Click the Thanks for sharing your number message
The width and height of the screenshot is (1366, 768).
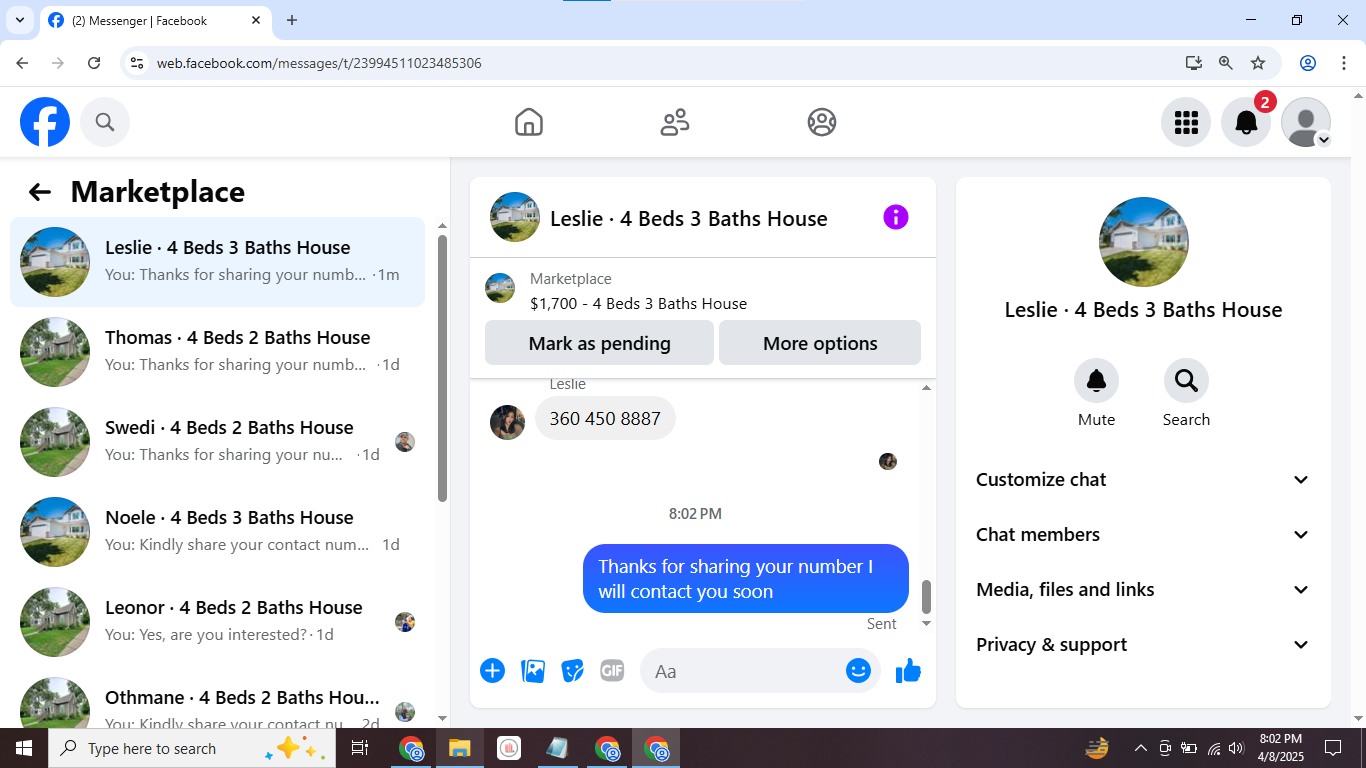pyautogui.click(x=746, y=579)
